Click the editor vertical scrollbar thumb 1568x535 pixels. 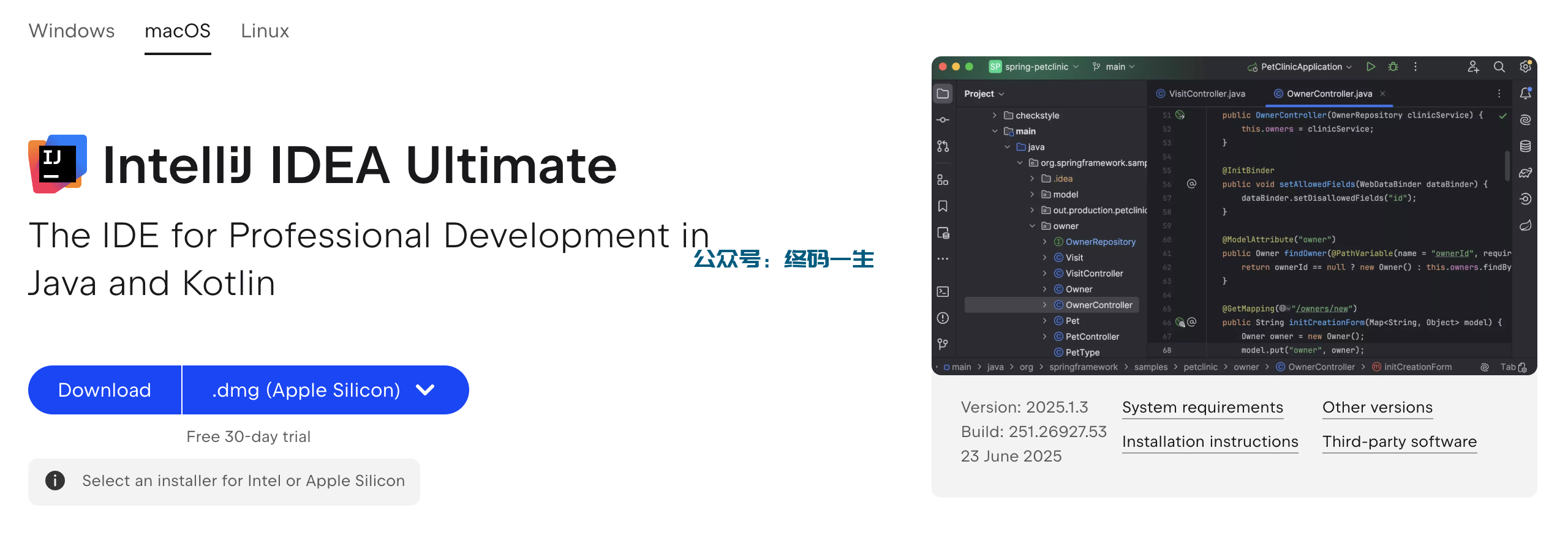click(x=1507, y=165)
